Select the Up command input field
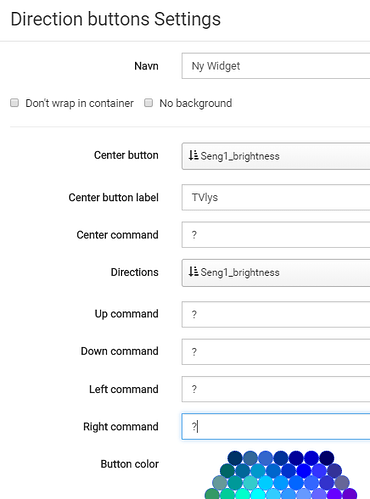Viewport: 370px width, 499px height. (x=276, y=314)
